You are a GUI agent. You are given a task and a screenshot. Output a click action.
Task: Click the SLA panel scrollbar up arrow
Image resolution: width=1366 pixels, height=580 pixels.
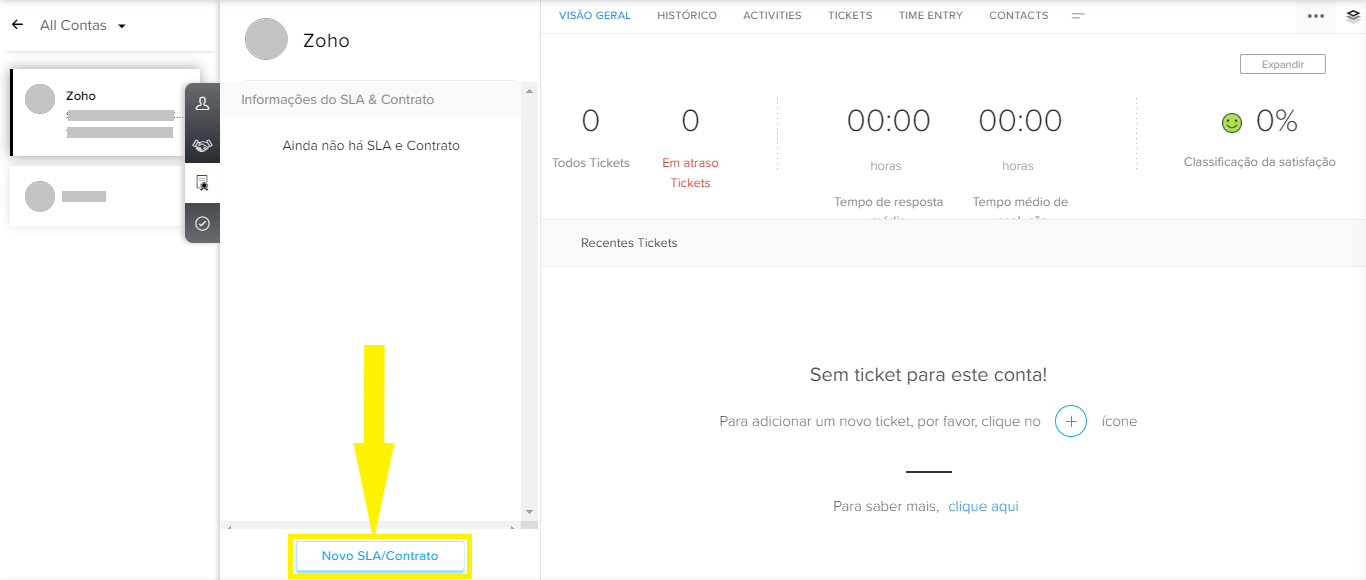(x=530, y=91)
